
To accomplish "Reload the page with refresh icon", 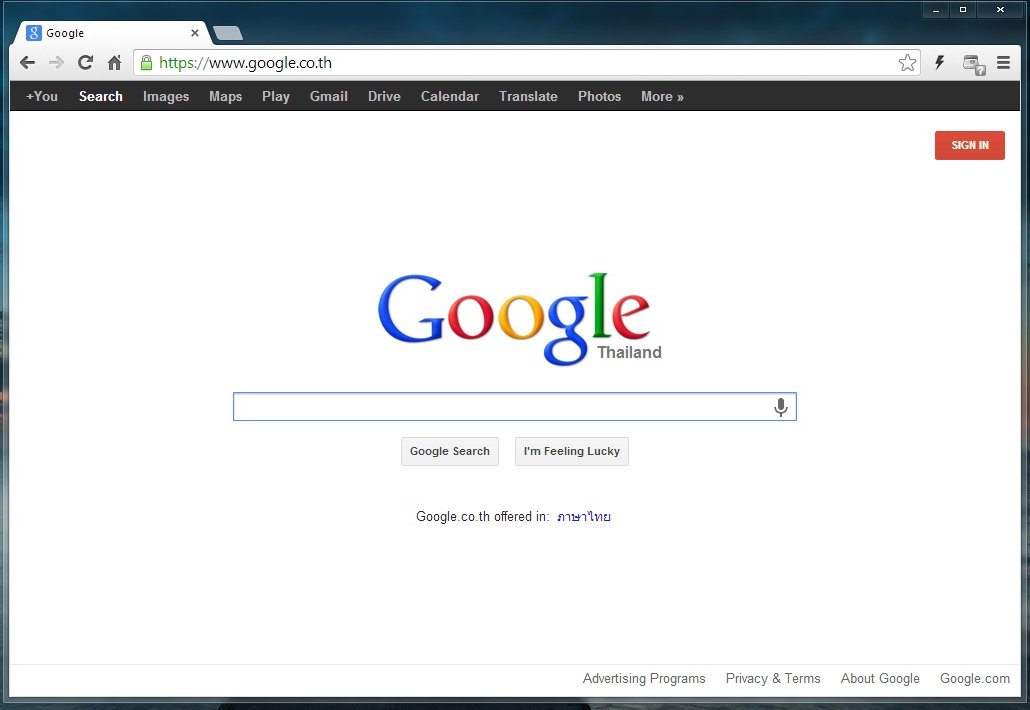I will pyautogui.click(x=85, y=63).
